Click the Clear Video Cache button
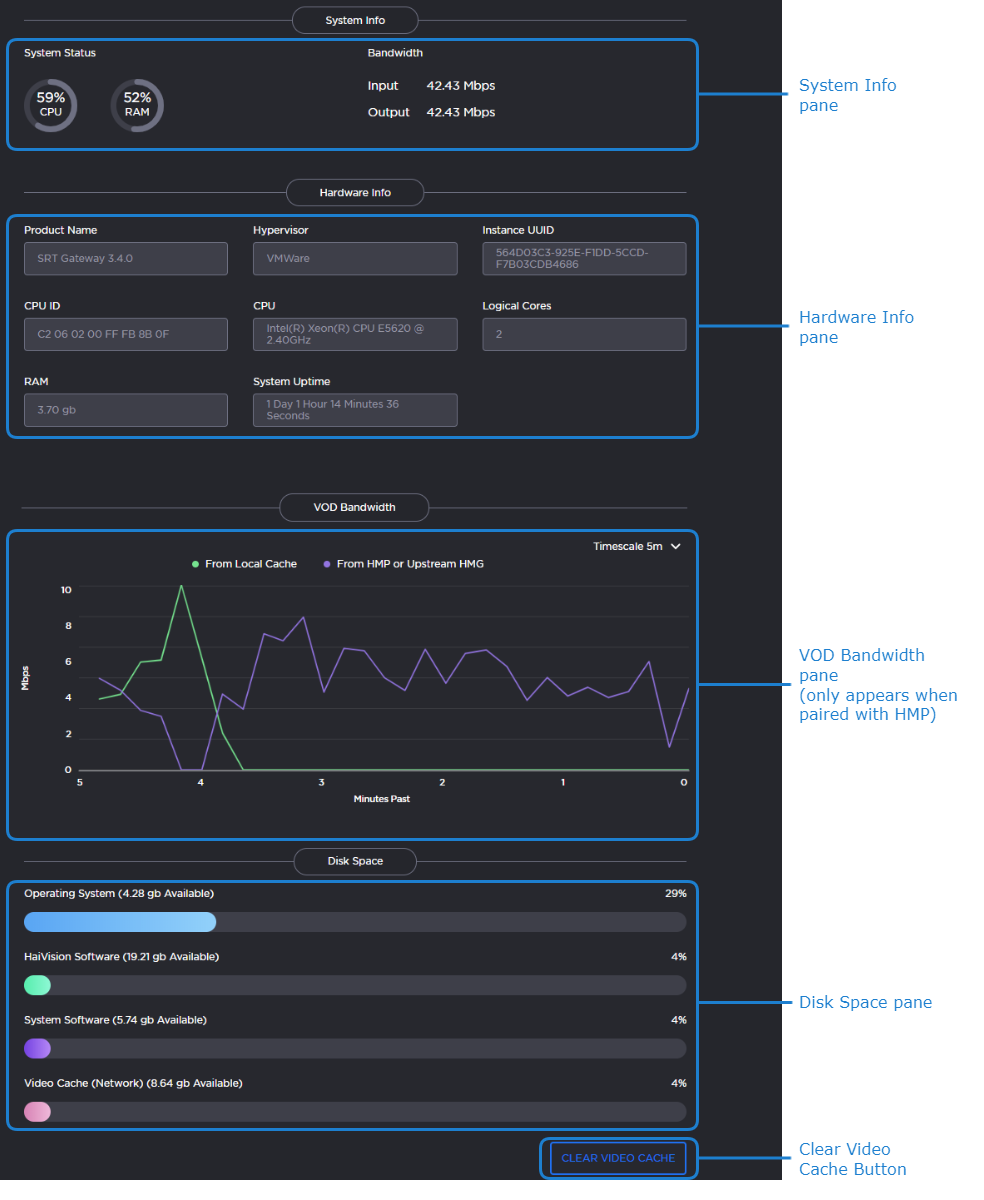Screen dimensions: 984x1200 pyautogui.click(x=618, y=1158)
